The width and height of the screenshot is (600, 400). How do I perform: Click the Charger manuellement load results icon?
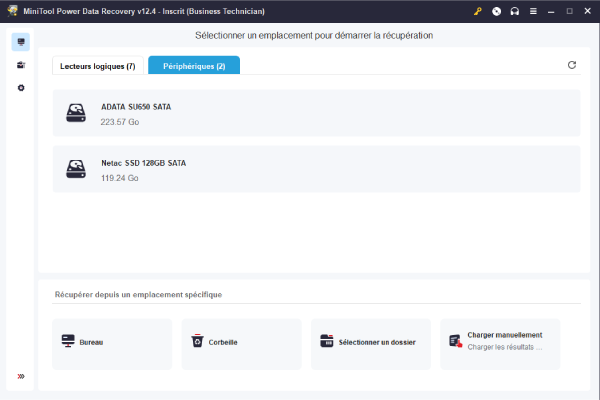(456, 341)
